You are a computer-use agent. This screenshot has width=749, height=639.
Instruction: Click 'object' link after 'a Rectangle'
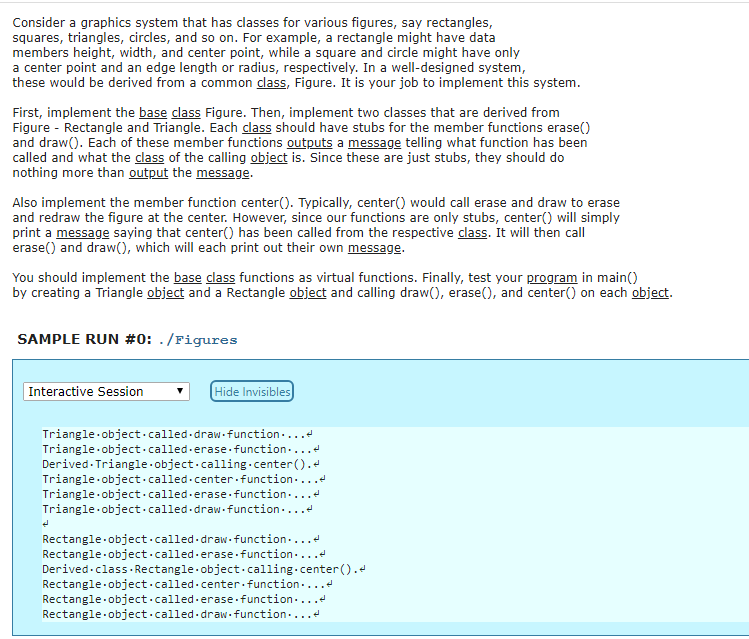click(x=308, y=293)
